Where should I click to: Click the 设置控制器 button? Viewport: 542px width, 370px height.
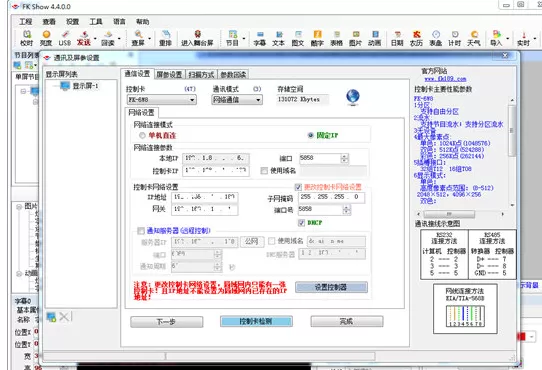point(331,287)
